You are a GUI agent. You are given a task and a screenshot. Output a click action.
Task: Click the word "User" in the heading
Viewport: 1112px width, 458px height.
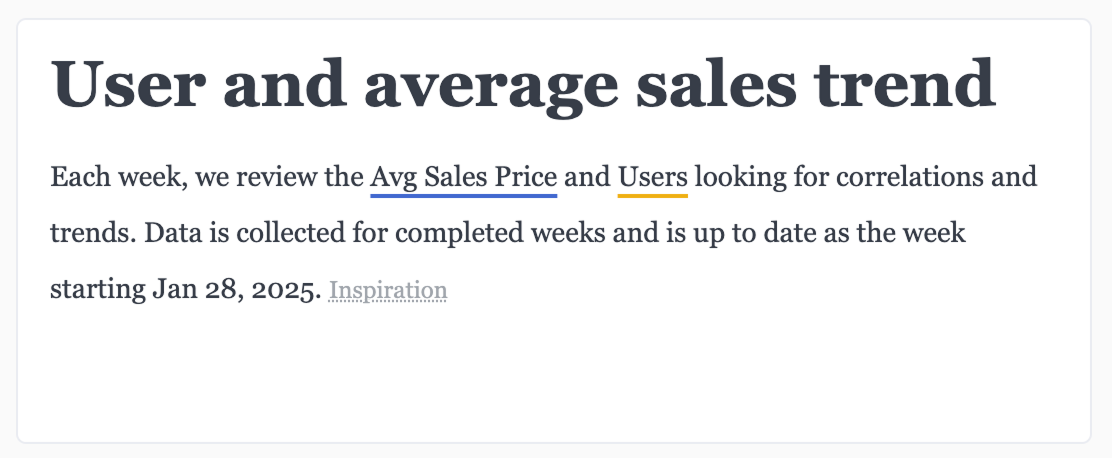(126, 83)
